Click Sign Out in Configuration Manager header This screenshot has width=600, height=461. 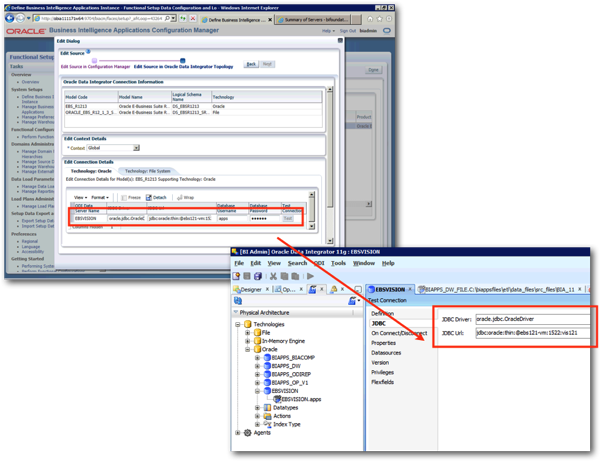(x=347, y=31)
